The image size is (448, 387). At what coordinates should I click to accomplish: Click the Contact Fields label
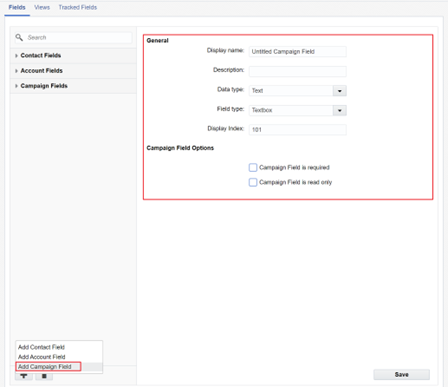point(41,55)
